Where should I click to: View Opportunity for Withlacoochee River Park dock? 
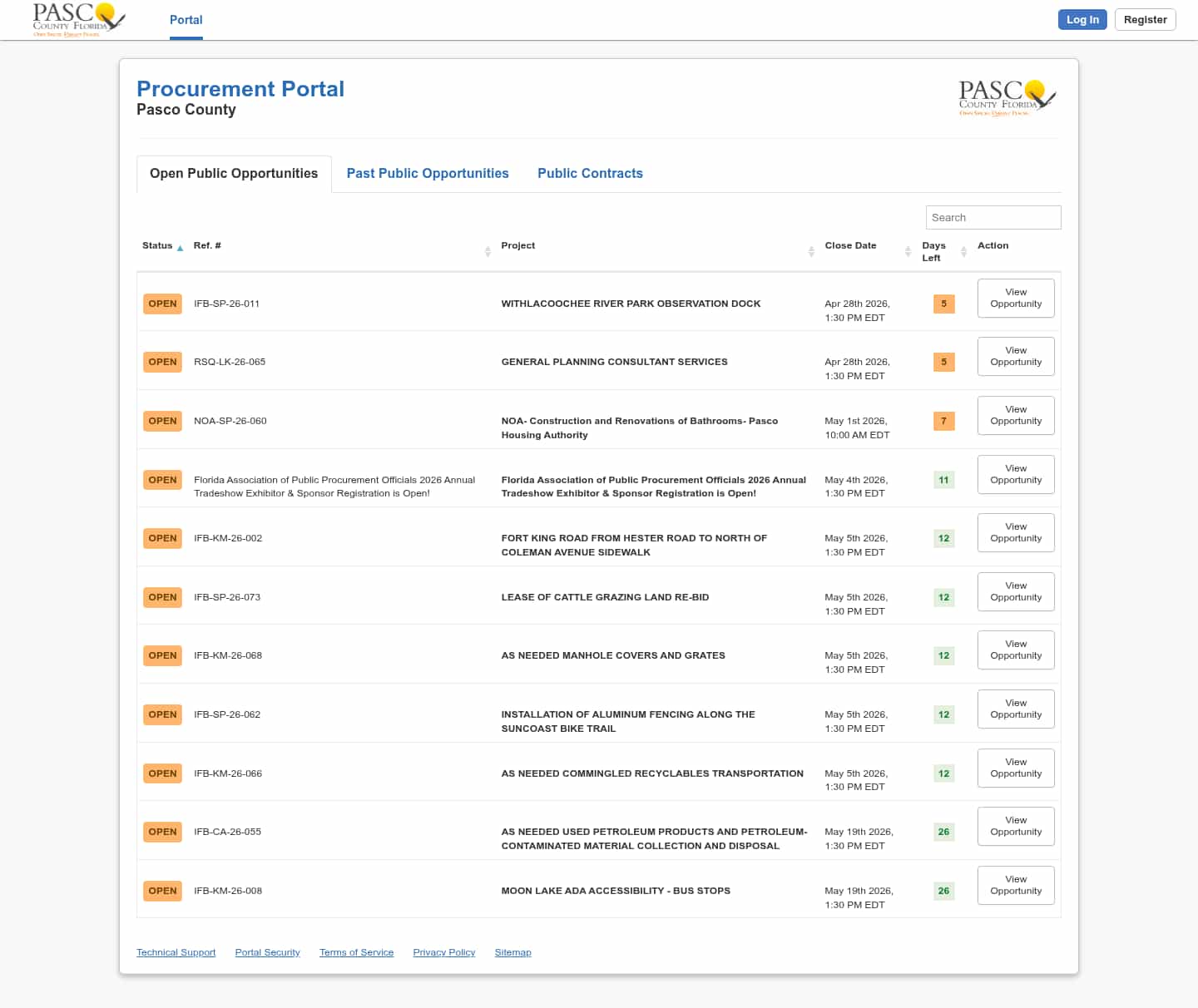1016,298
